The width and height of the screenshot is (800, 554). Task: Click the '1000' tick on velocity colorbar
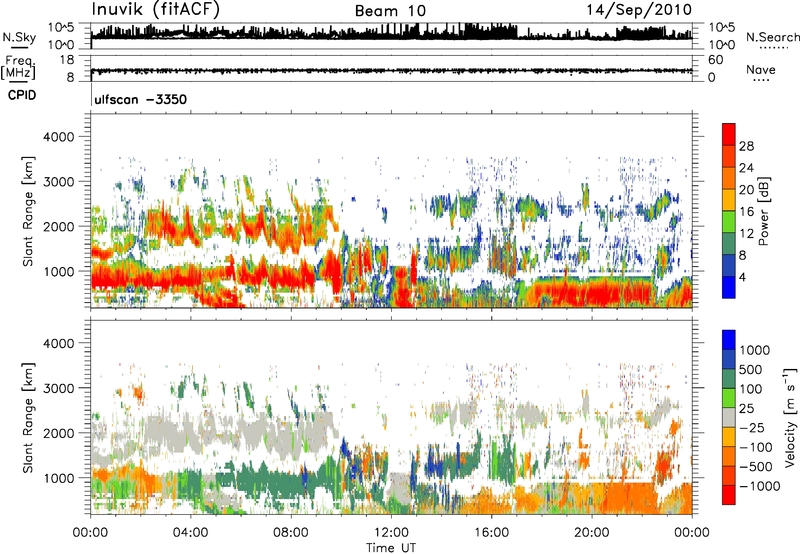click(x=755, y=350)
